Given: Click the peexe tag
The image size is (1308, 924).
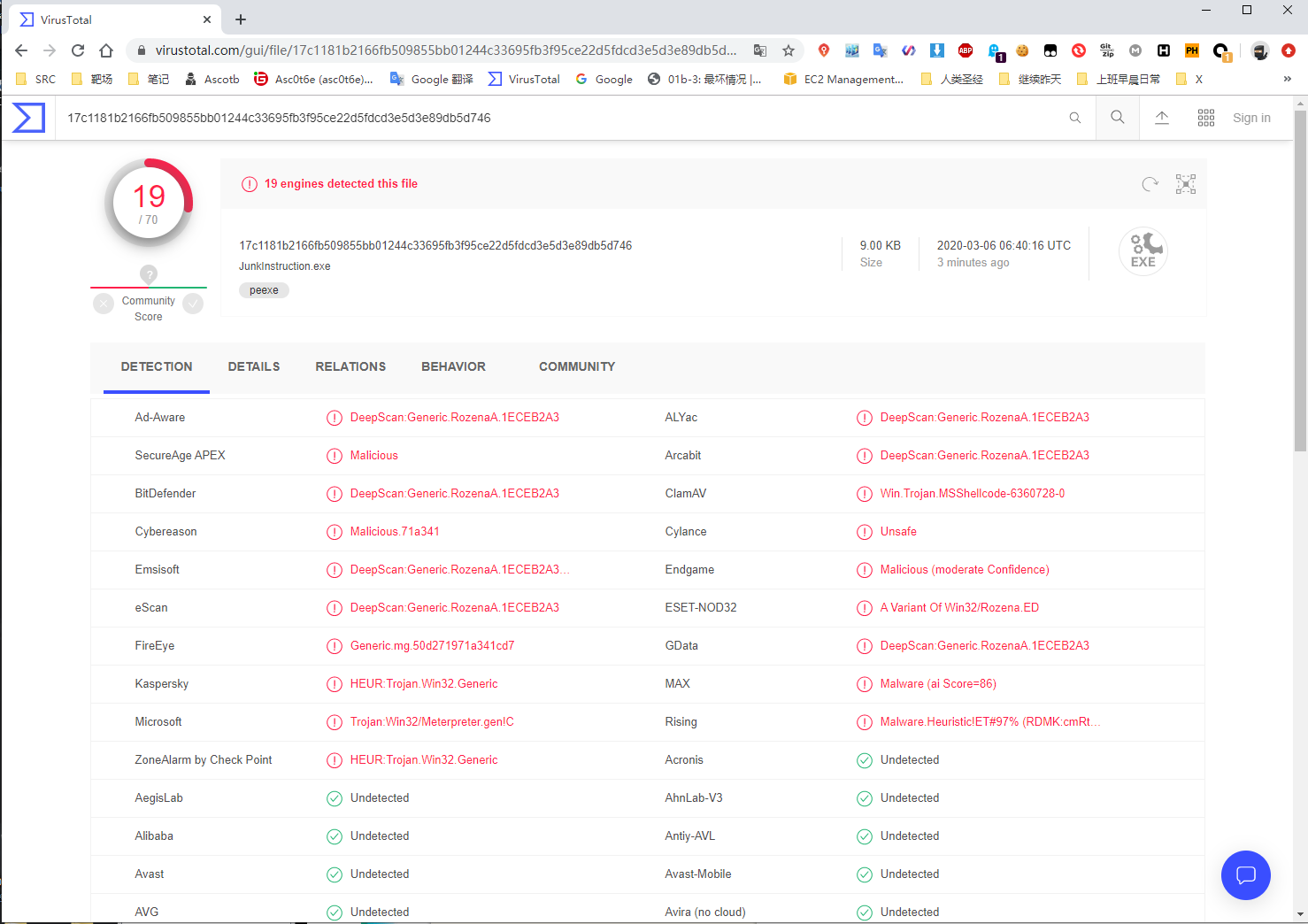Looking at the screenshot, I should click(264, 290).
